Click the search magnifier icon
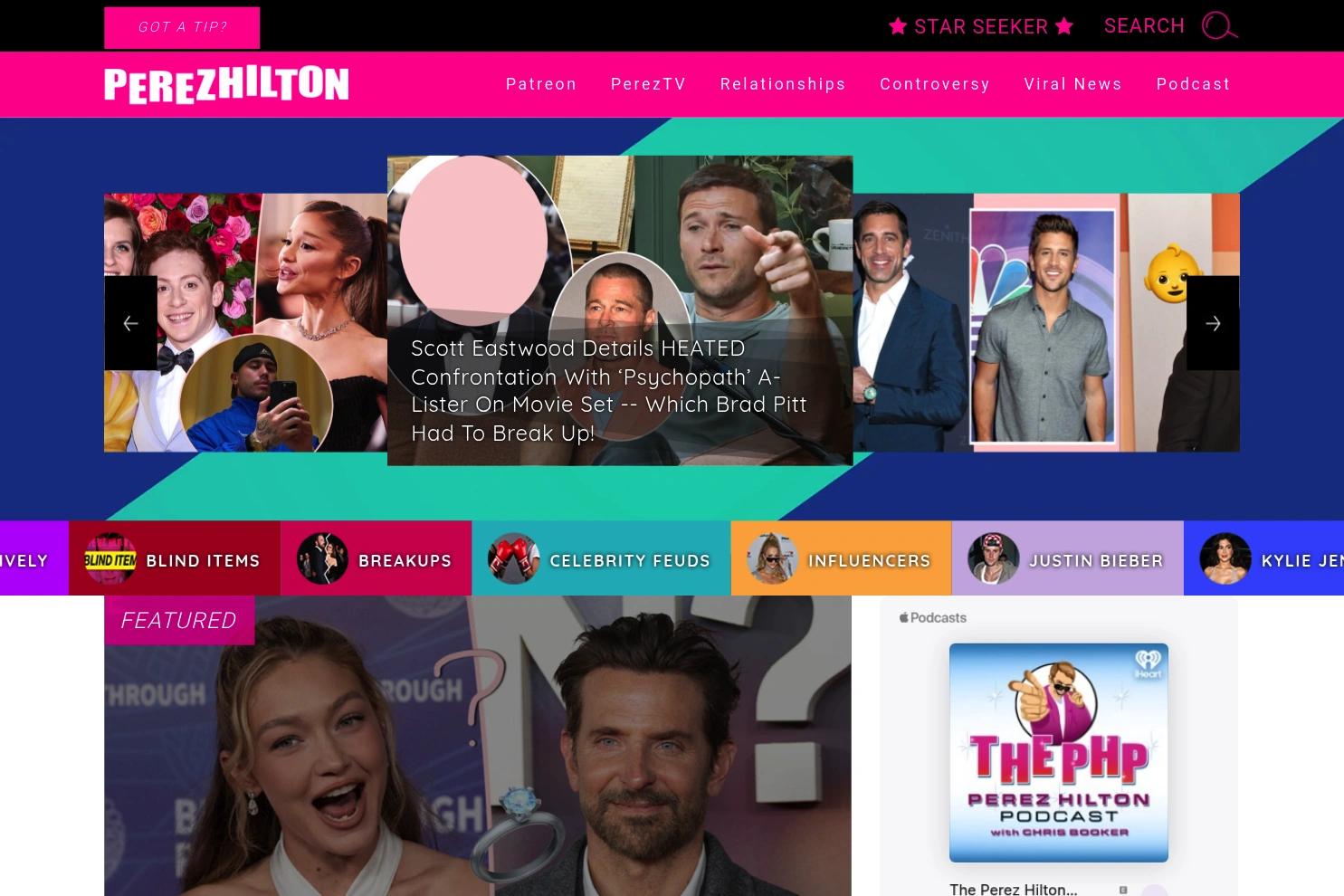1344x896 pixels. 1219,26
